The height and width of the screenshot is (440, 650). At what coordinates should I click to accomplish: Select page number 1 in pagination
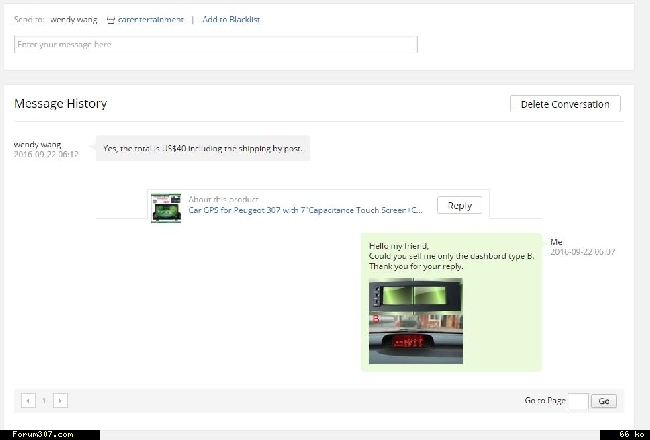pyautogui.click(x=44, y=400)
